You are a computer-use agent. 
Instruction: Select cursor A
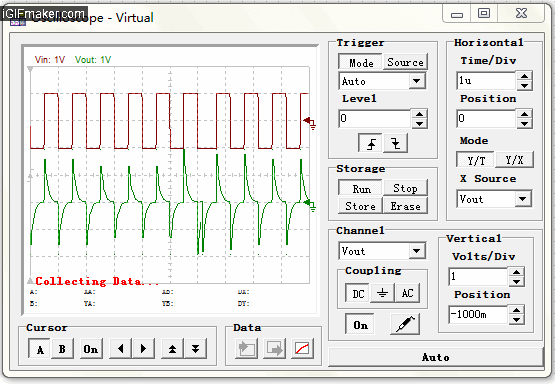(40, 349)
